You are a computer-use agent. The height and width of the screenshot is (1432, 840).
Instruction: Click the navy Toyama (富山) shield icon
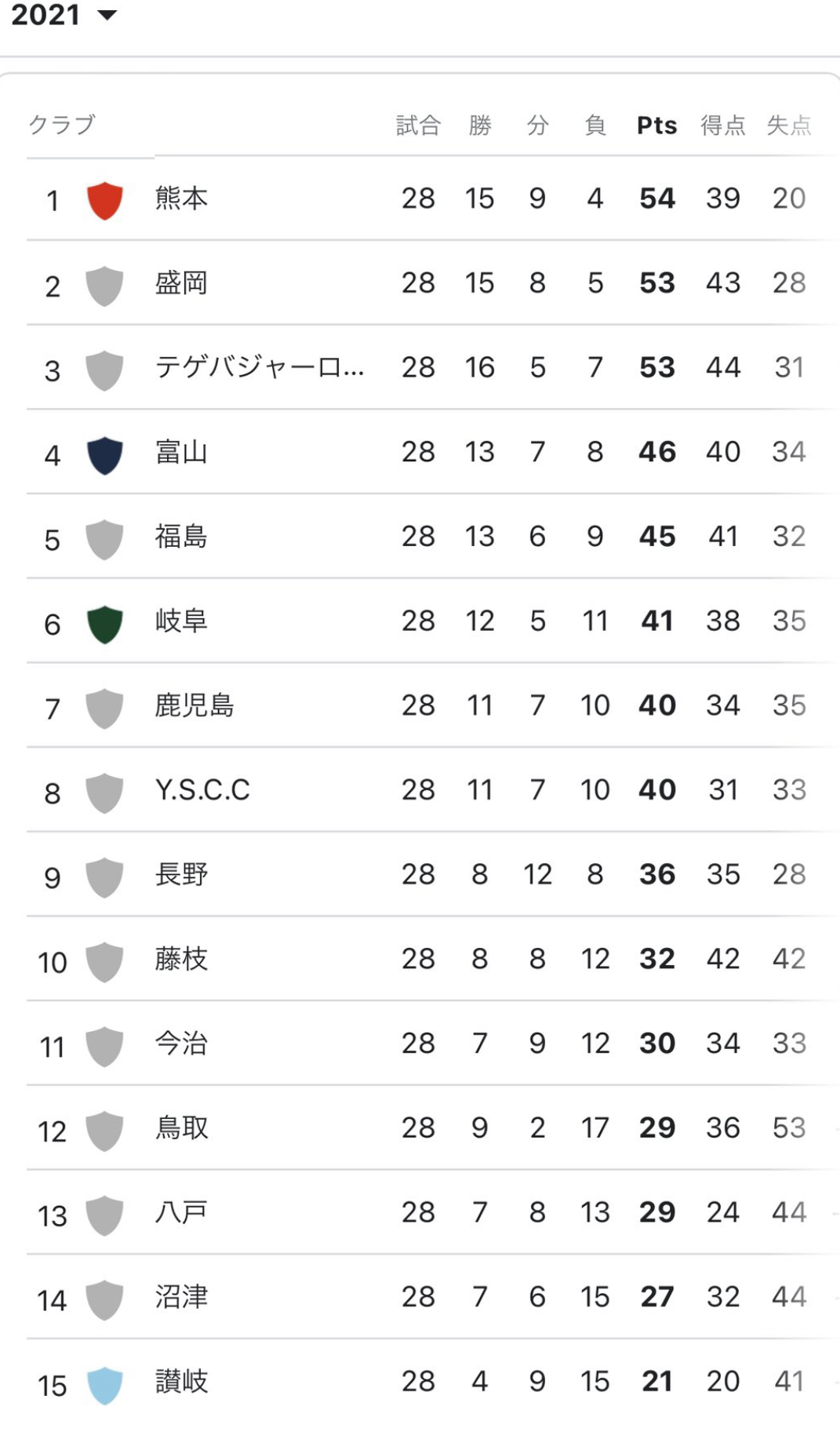coord(104,455)
